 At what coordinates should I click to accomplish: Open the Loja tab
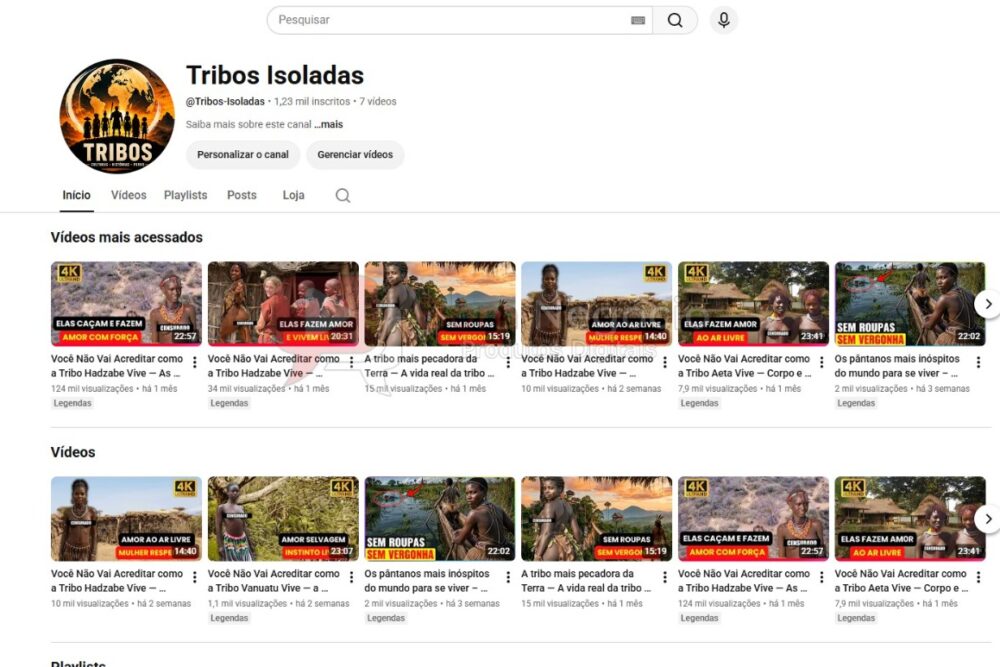coord(293,195)
